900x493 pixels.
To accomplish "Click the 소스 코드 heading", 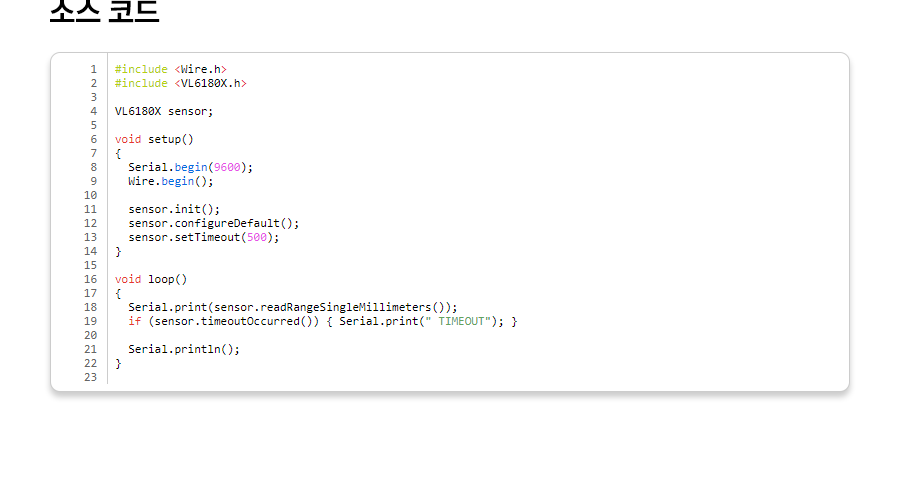I will [104, 10].
